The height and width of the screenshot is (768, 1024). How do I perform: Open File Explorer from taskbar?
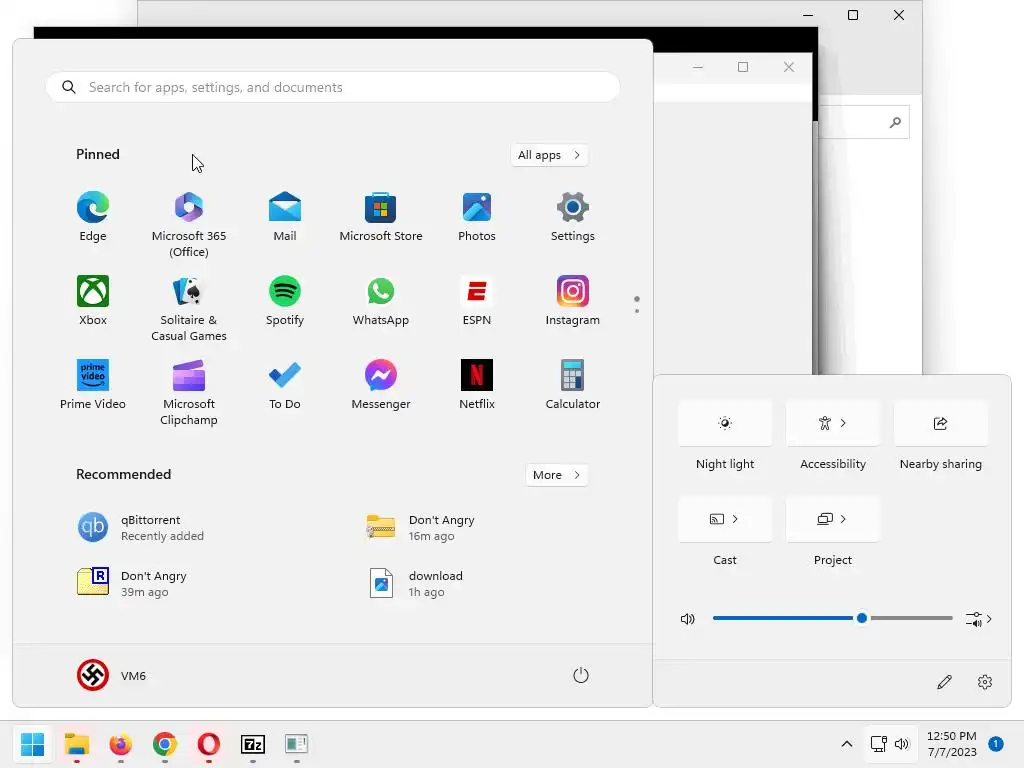(x=76, y=744)
